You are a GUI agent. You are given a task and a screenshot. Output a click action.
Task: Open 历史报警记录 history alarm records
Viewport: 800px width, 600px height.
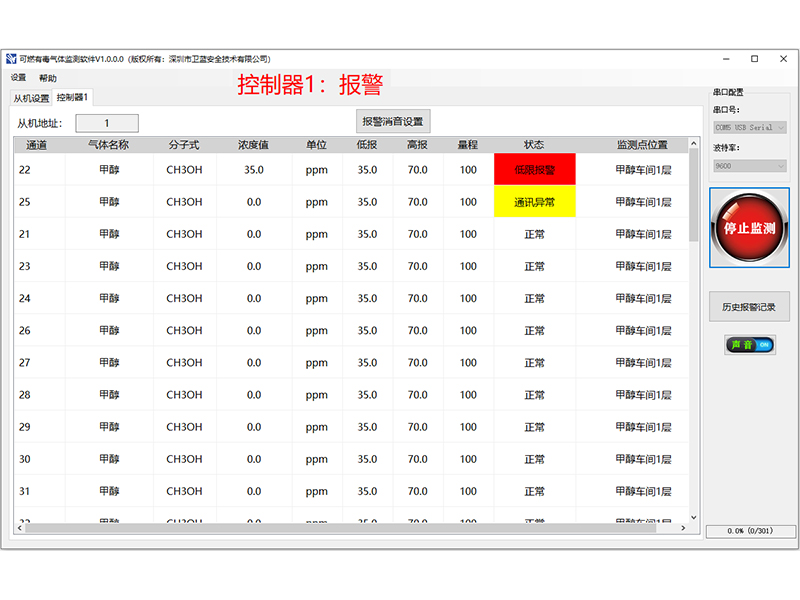pos(748,305)
